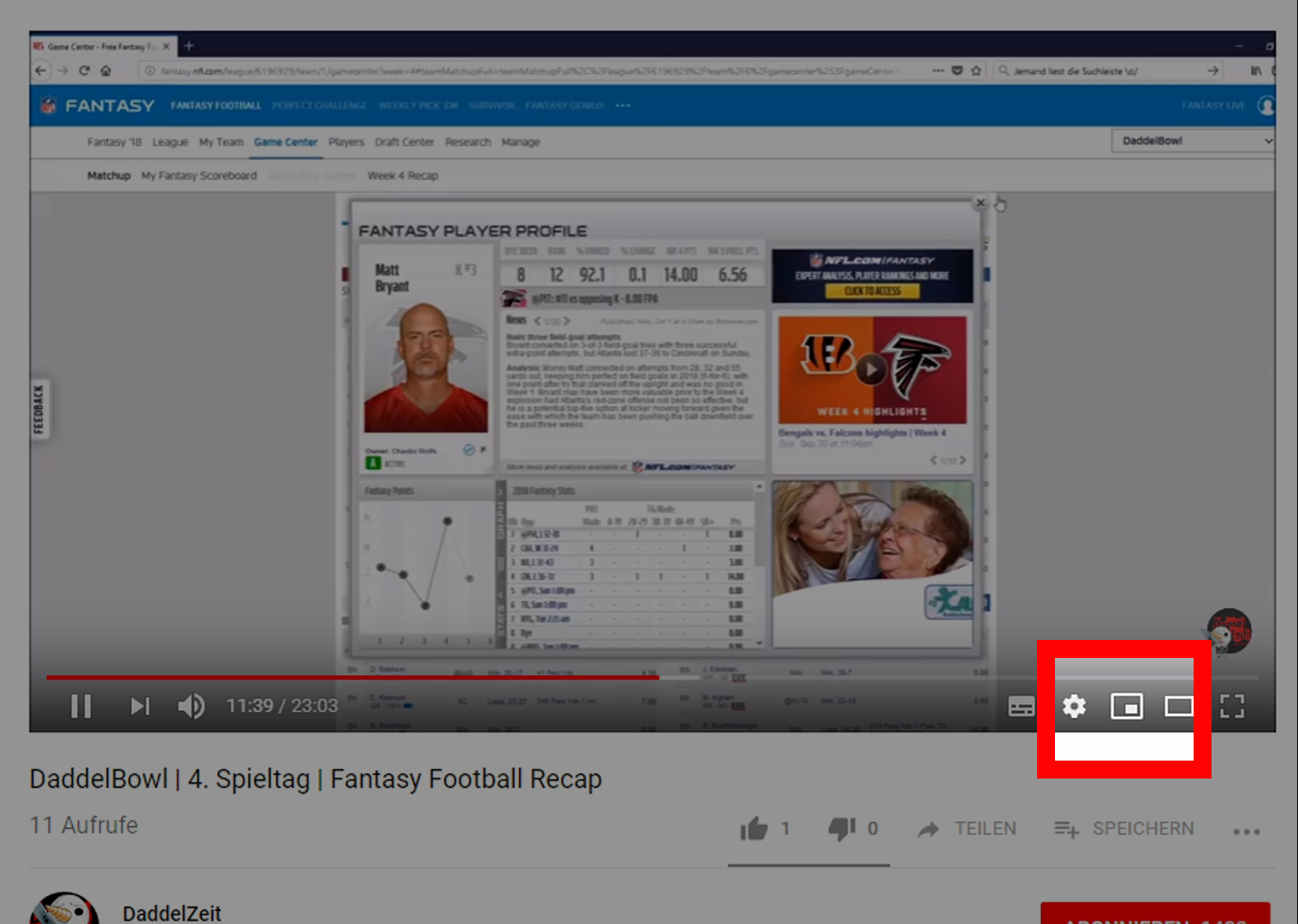Image resolution: width=1298 pixels, height=924 pixels.
Task: Enter fullscreen video mode
Action: [1231, 706]
